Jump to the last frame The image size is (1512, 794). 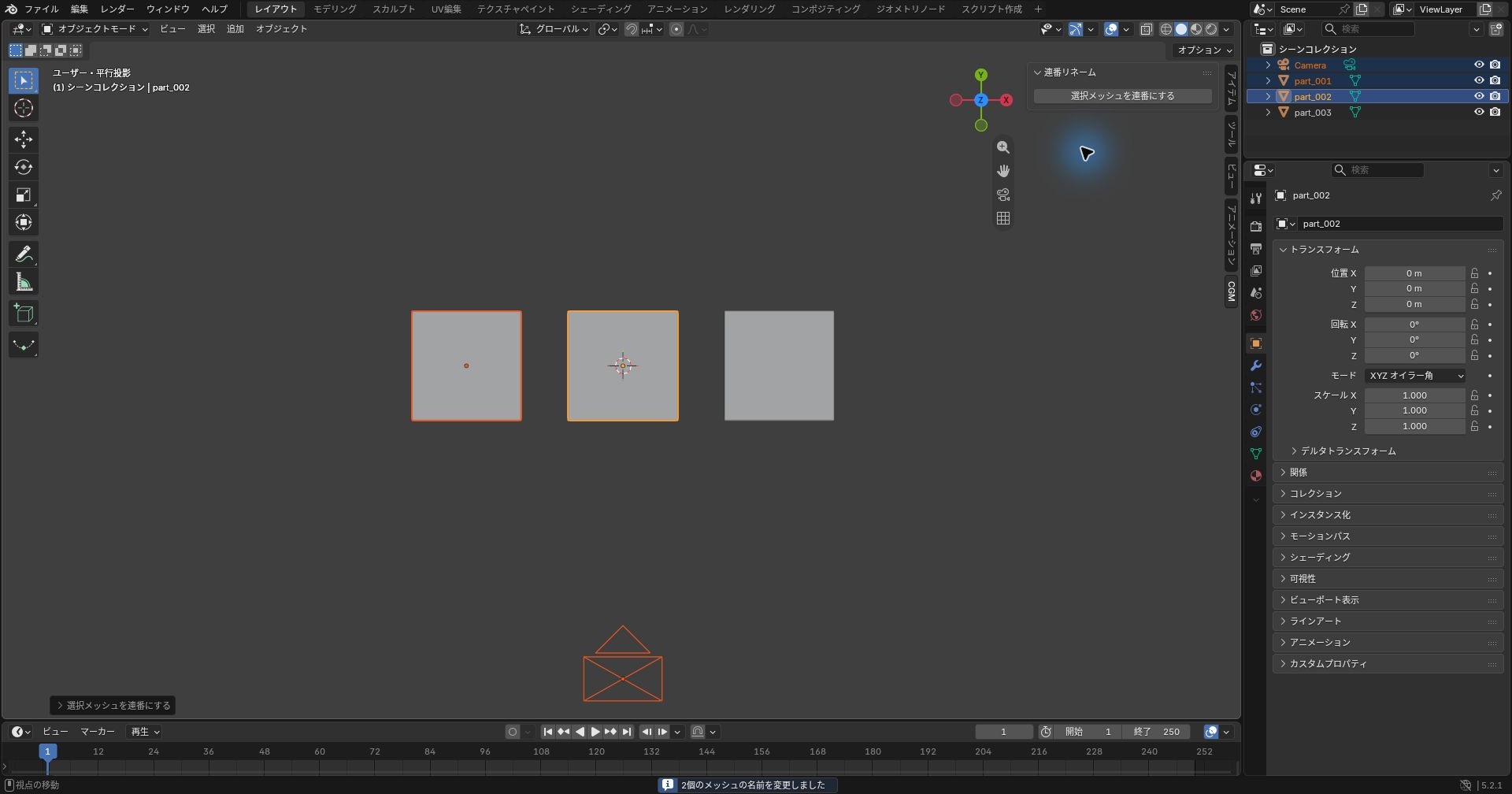pyautogui.click(x=627, y=732)
